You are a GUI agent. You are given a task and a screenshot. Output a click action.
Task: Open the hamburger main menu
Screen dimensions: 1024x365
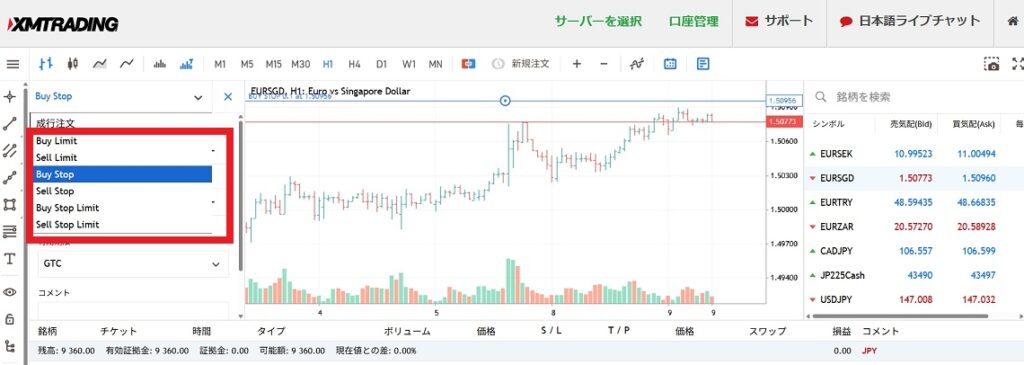click(12, 64)
